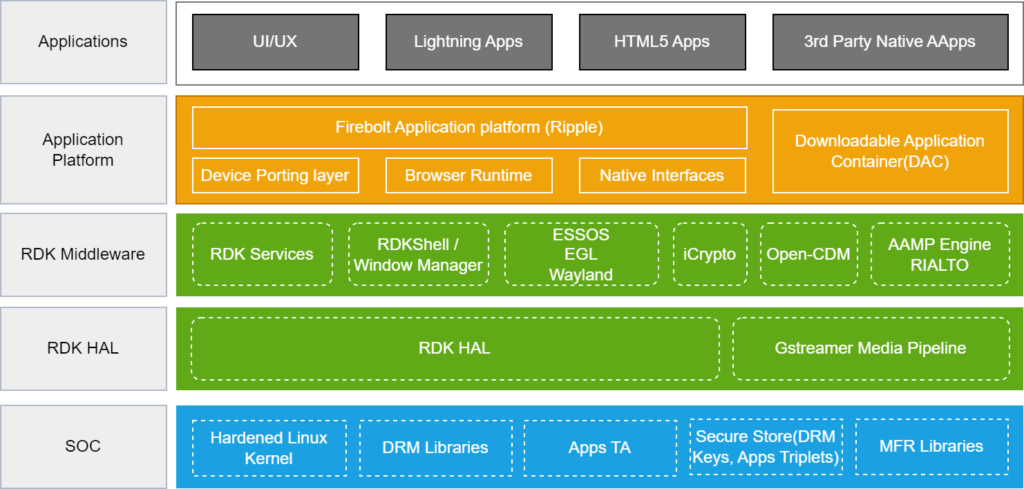Screen dimensions: 1024x489
Task: Click the Applications layer label
Action: [83, 42]
